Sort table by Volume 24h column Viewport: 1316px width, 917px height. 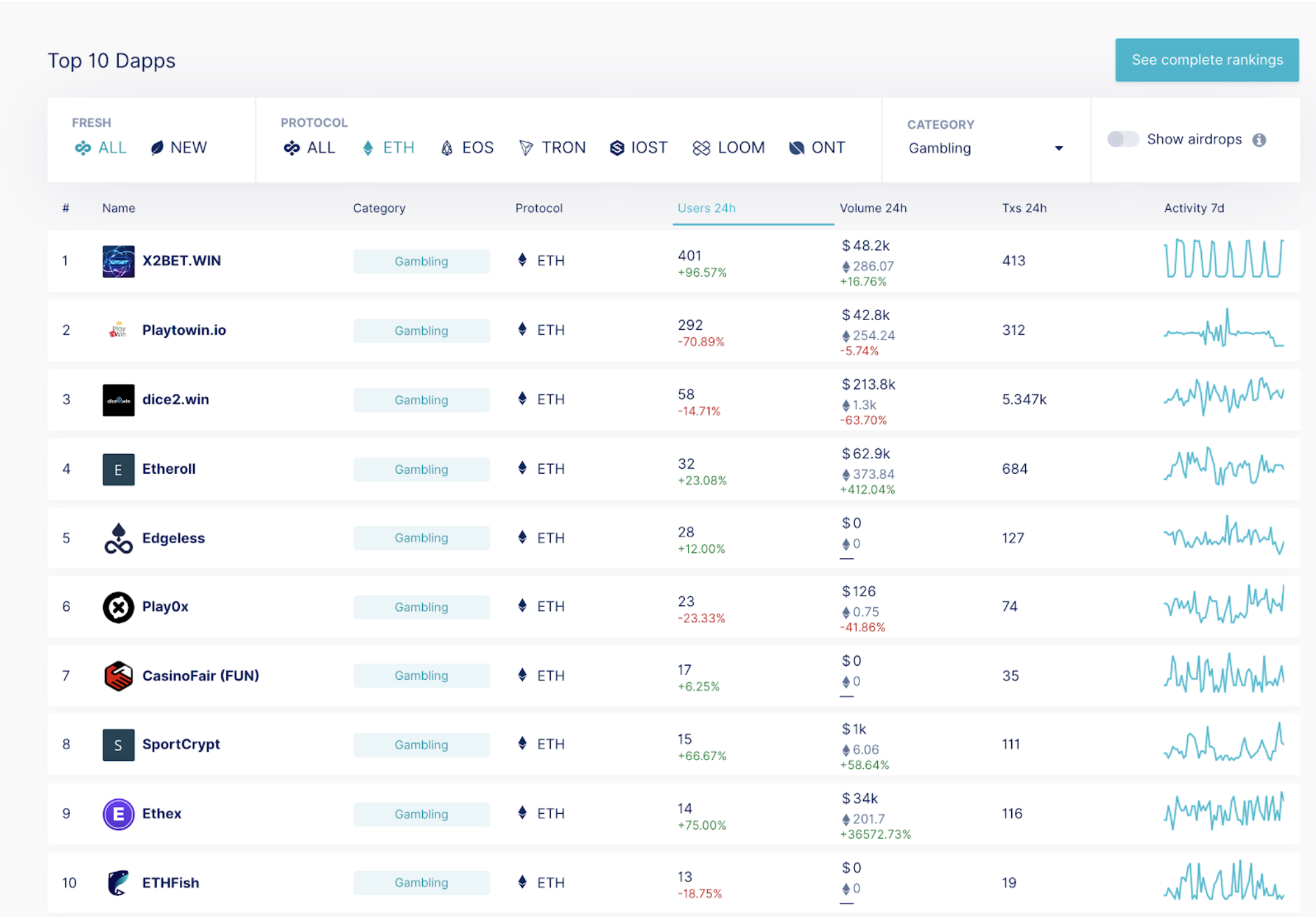click(873, 209)
